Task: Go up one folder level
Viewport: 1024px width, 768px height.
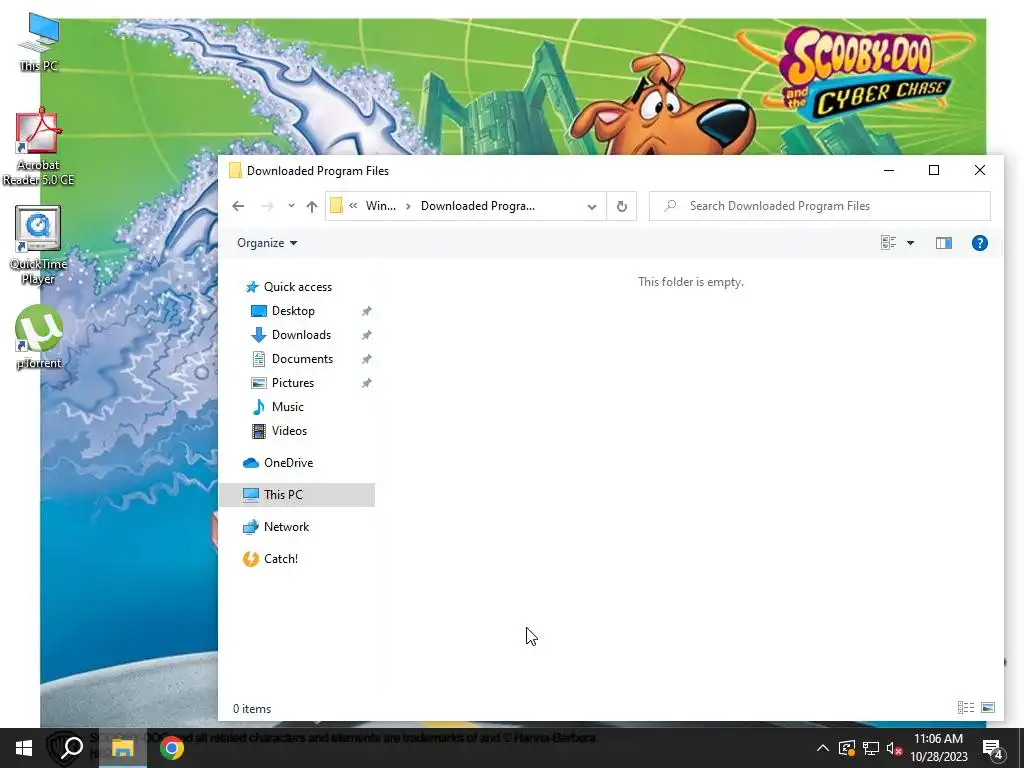Action: pyautogui.click(x=312, y=206)
